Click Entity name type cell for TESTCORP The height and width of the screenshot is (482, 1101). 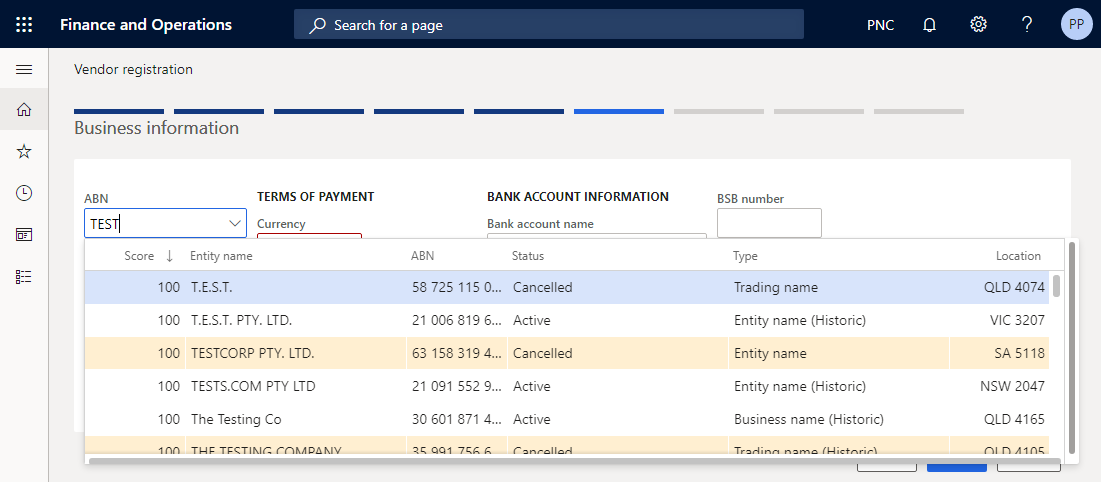[x=770, y=353]
